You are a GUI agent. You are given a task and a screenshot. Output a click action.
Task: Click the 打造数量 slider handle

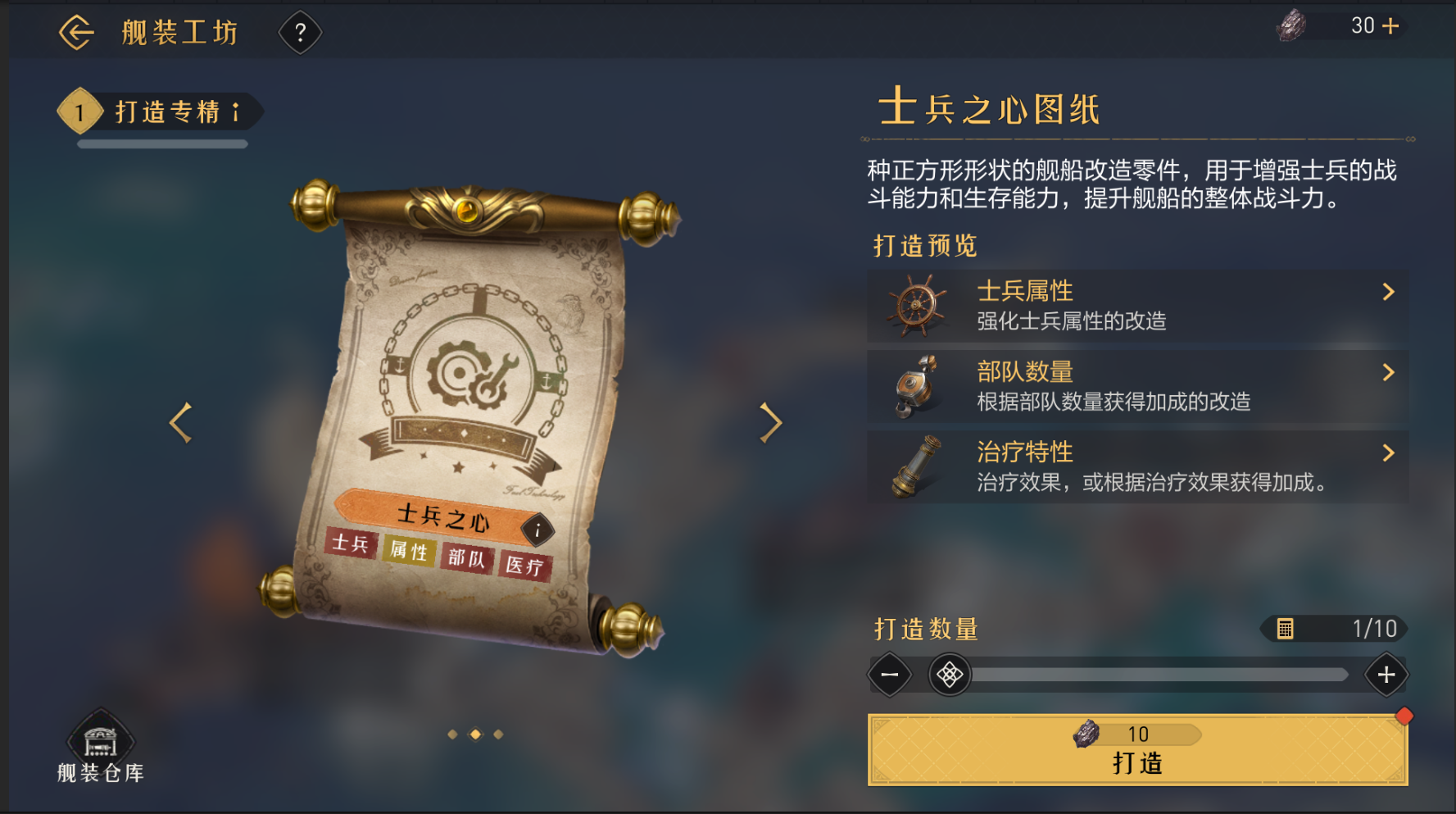pyautogui.click(x=950, y=675)
